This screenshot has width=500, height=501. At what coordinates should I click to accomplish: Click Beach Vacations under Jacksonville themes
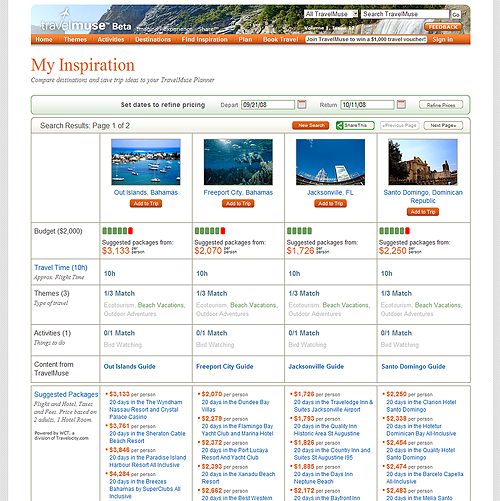[346, 305]
